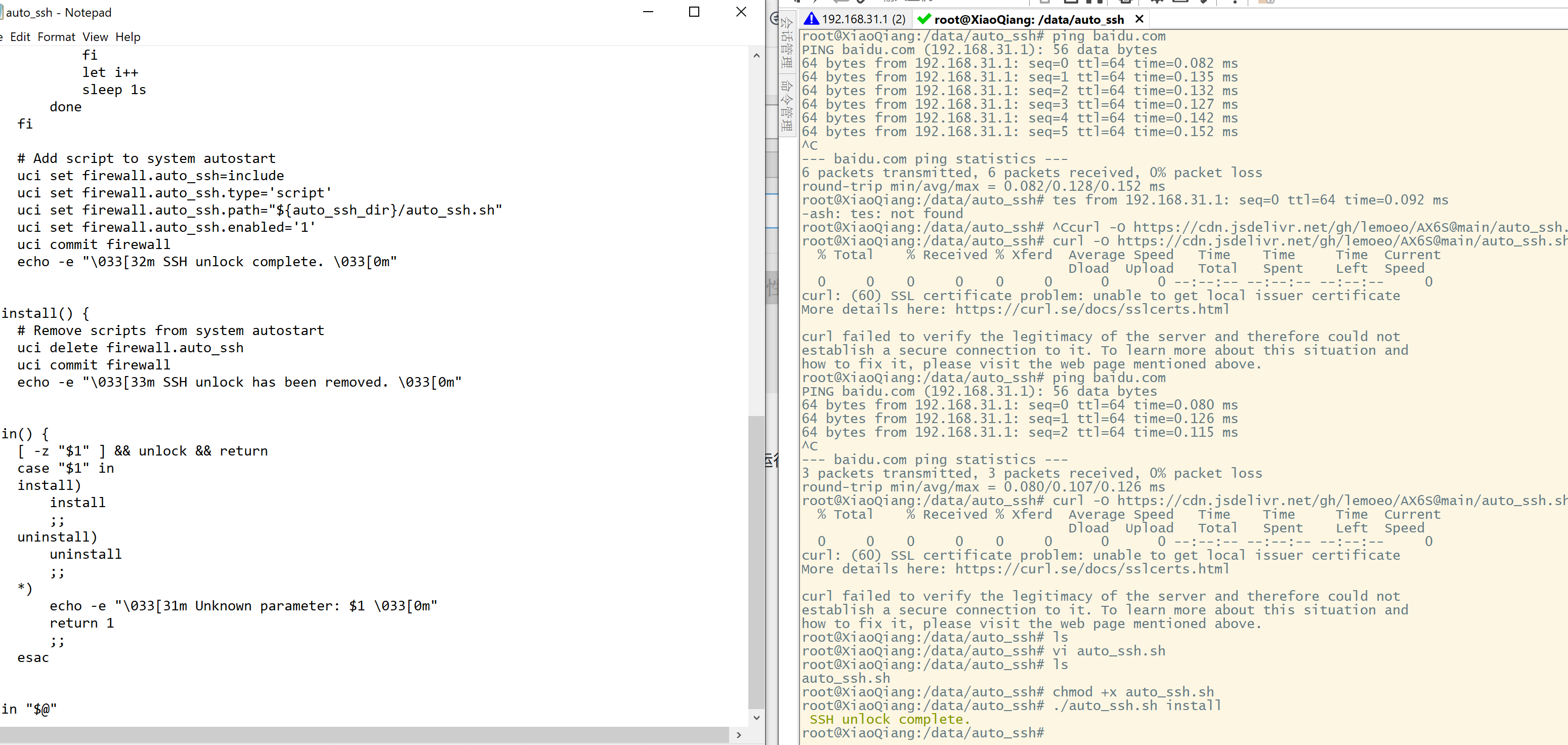The width and height of the screenshot is (1568, 745).
Task: Click green 'SSH unlock complete.' output in terminal
Action: pyautogui.click(x=890, y=719)
